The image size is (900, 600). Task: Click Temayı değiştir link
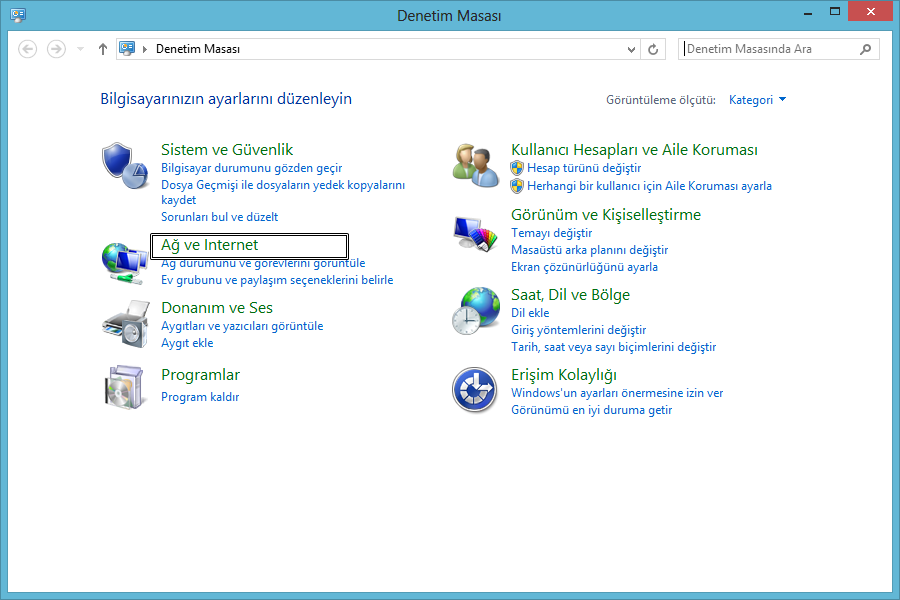click(x=552, y=233)
